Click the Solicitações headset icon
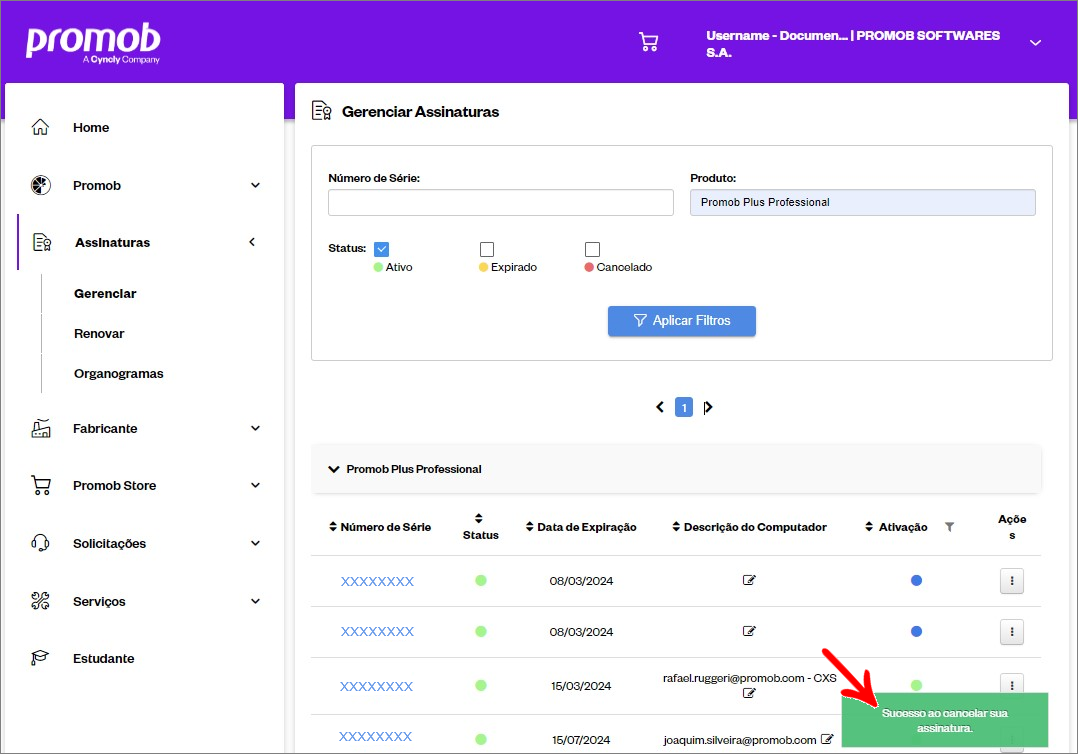The image size is (1078, 754). (x=41, y=543)
